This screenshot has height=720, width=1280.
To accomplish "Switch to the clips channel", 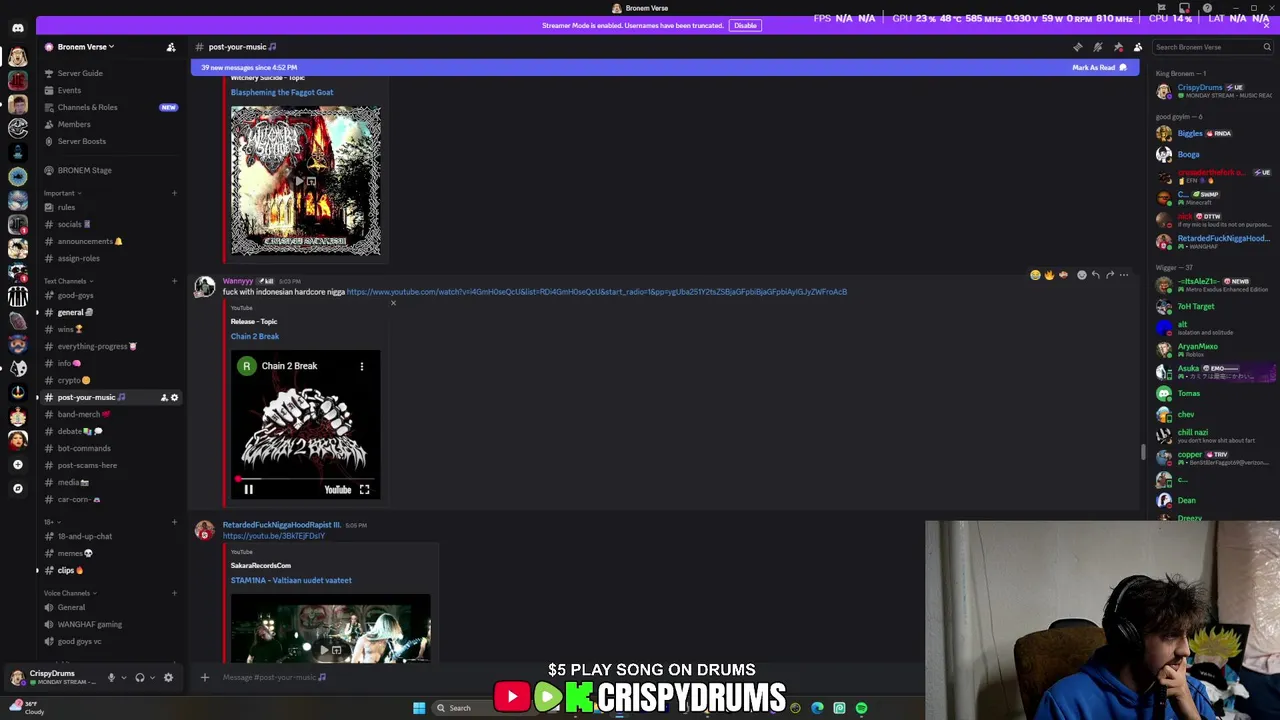I will tap(110, 570).
